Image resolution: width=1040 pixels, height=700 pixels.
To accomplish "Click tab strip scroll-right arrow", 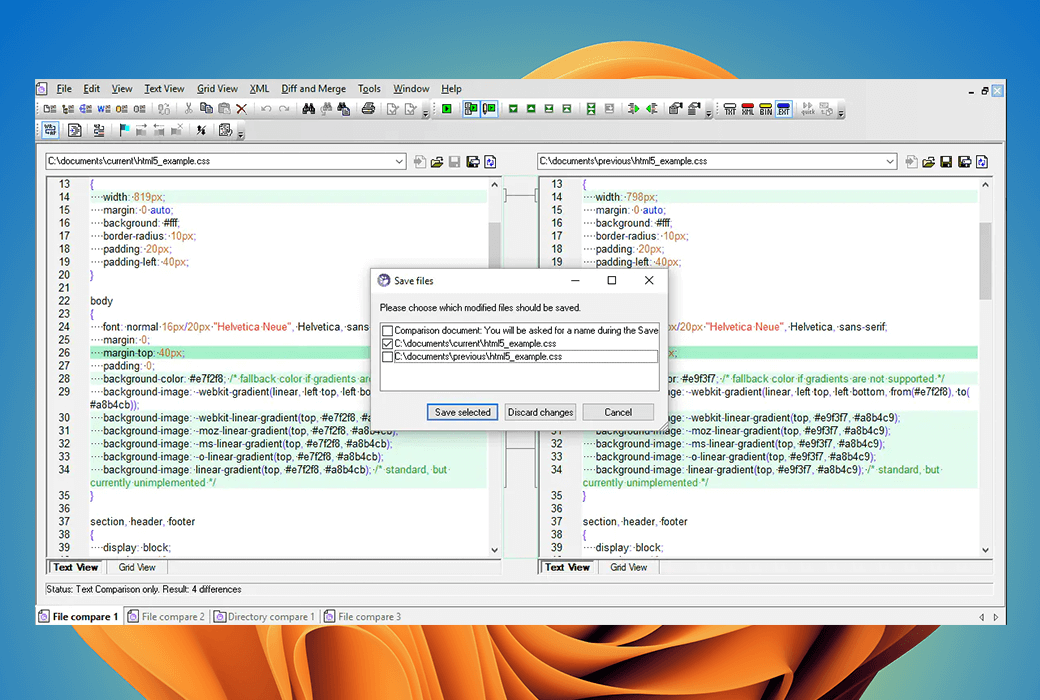I will coord(996,617).
